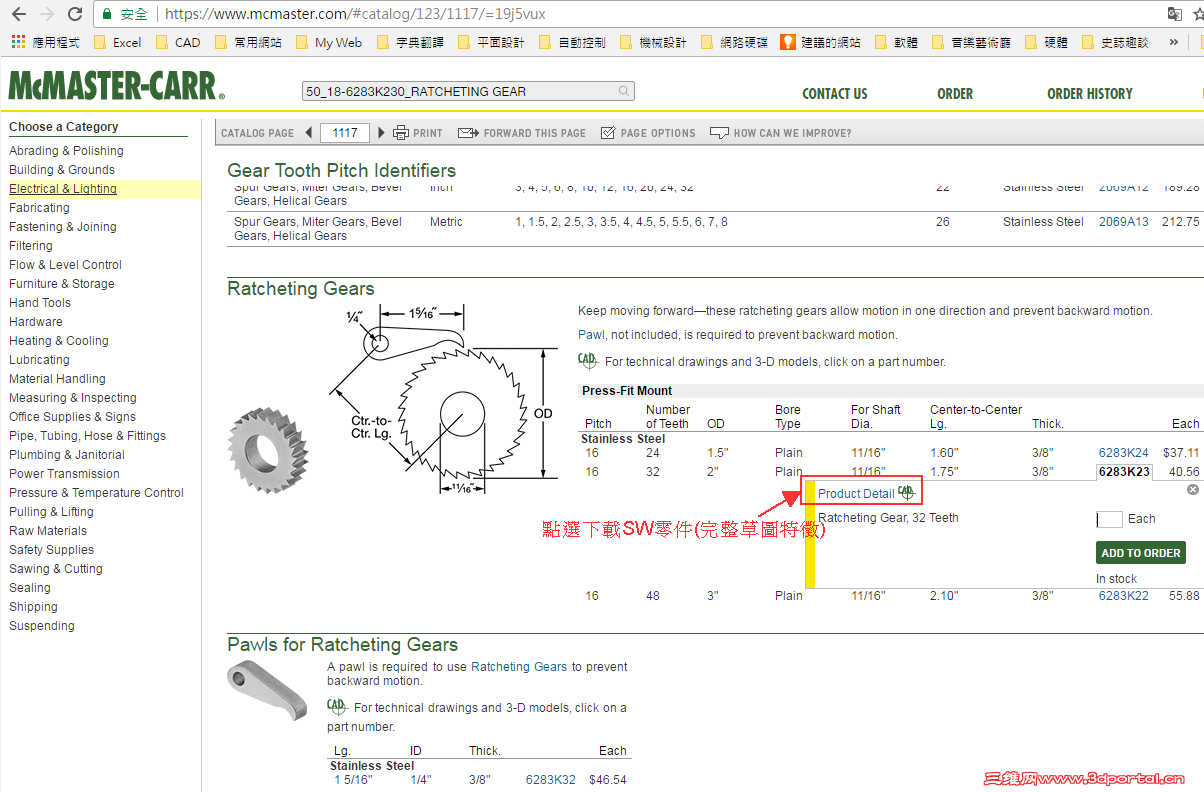Click the CAD icon next to Product Detail
Screen dimensions: 1204x792
tap(907, 492)
